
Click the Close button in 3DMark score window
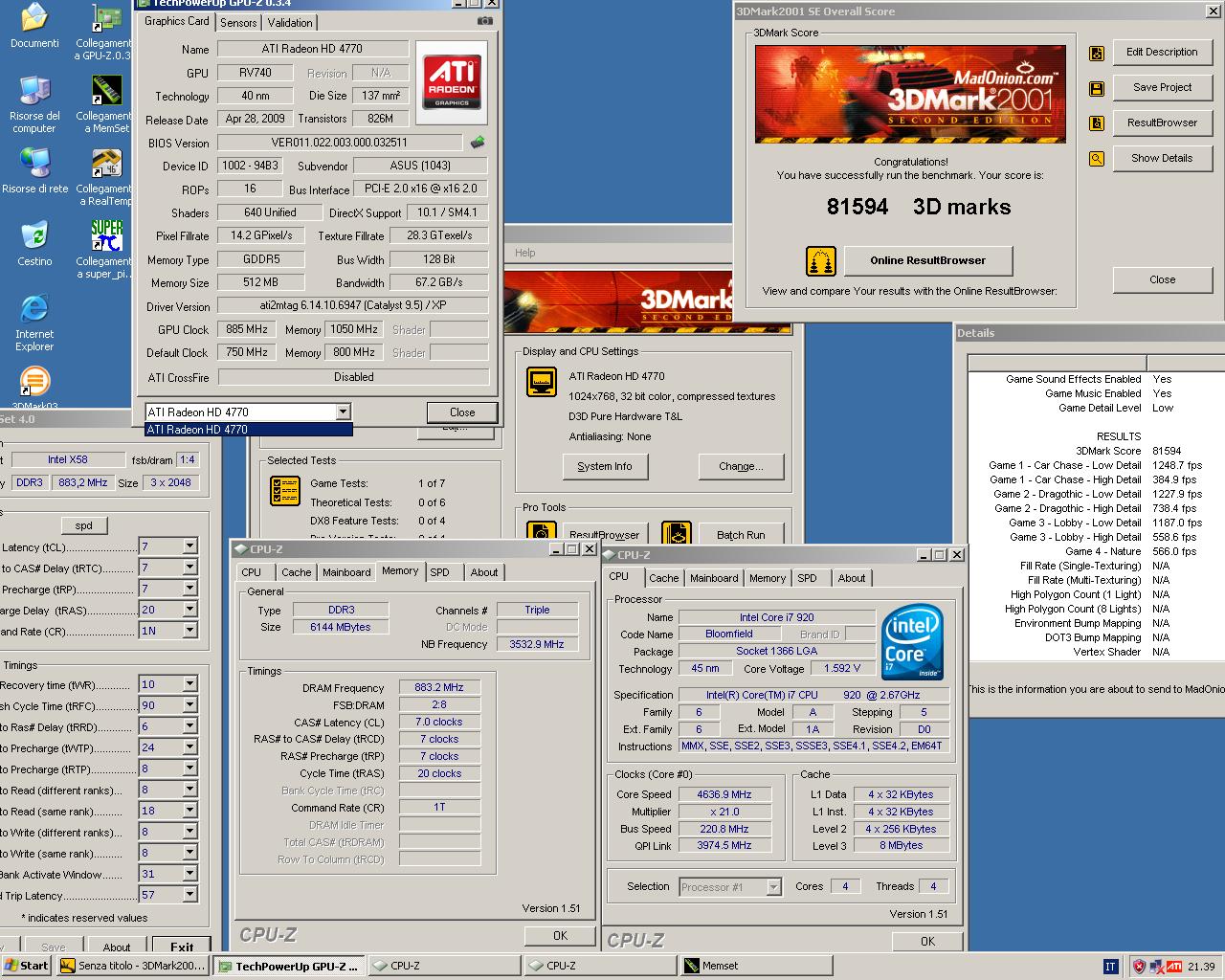click(1162, 279)
